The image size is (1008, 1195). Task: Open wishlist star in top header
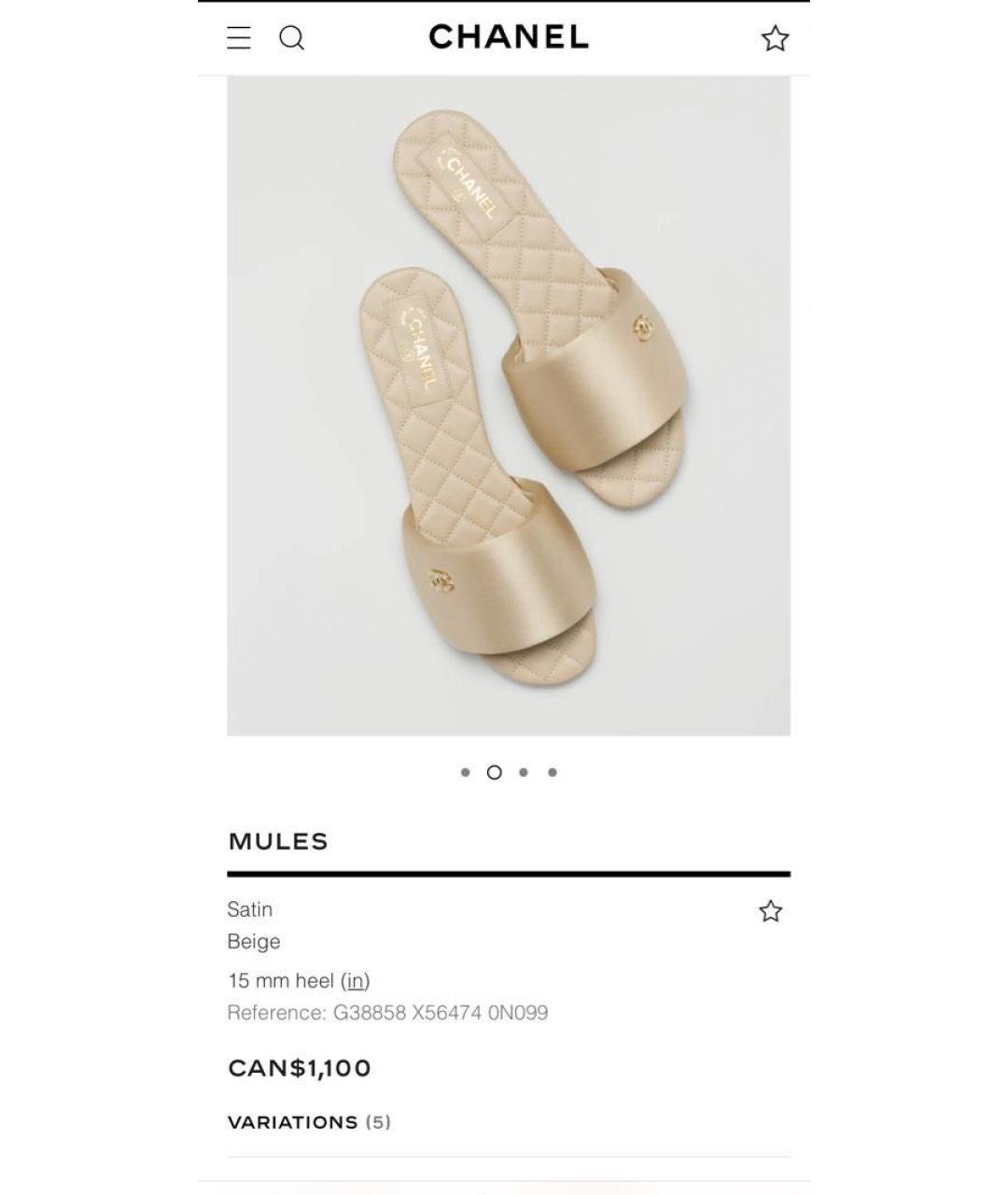(775, 38)
